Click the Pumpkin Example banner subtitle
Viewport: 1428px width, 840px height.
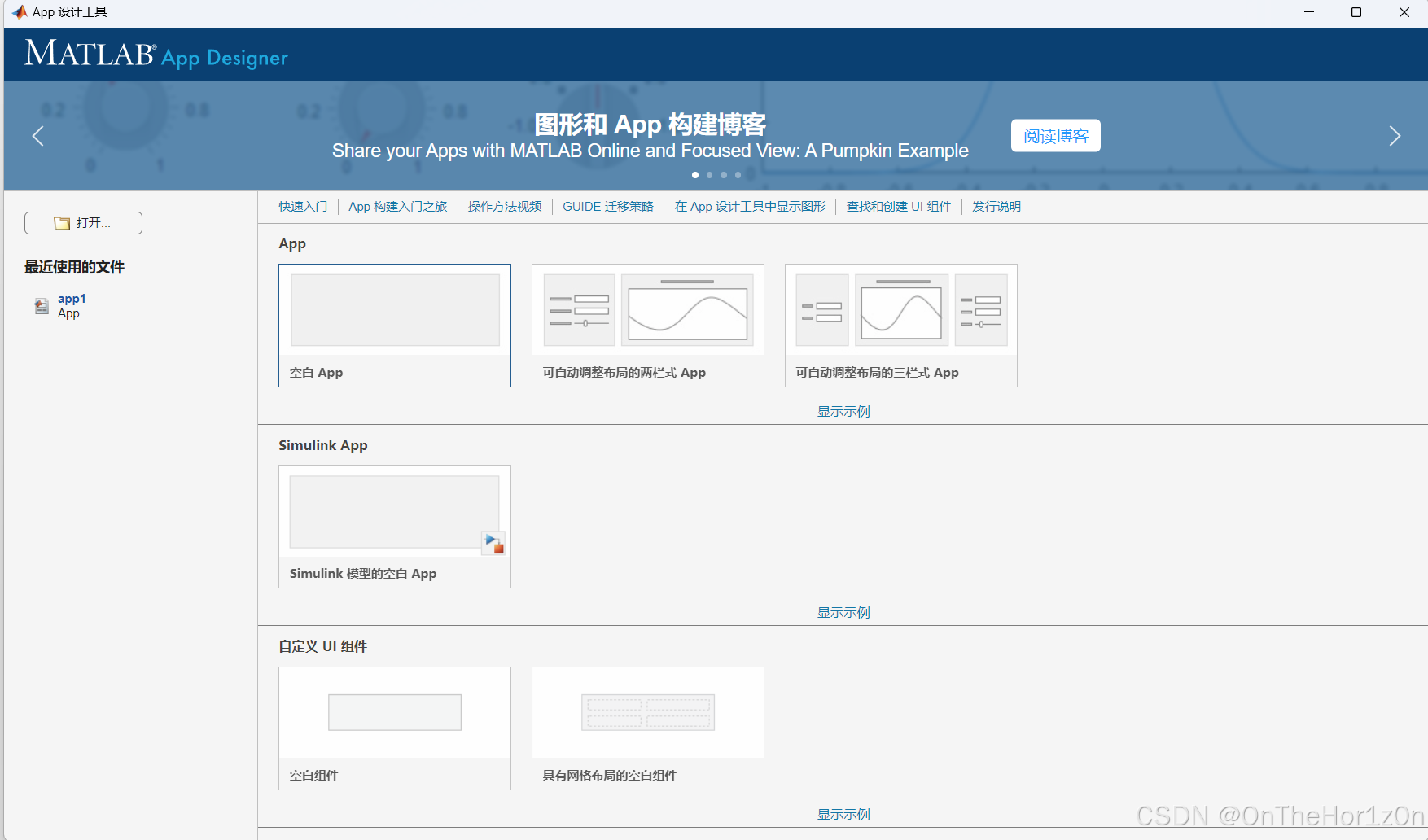click(650, 151)
